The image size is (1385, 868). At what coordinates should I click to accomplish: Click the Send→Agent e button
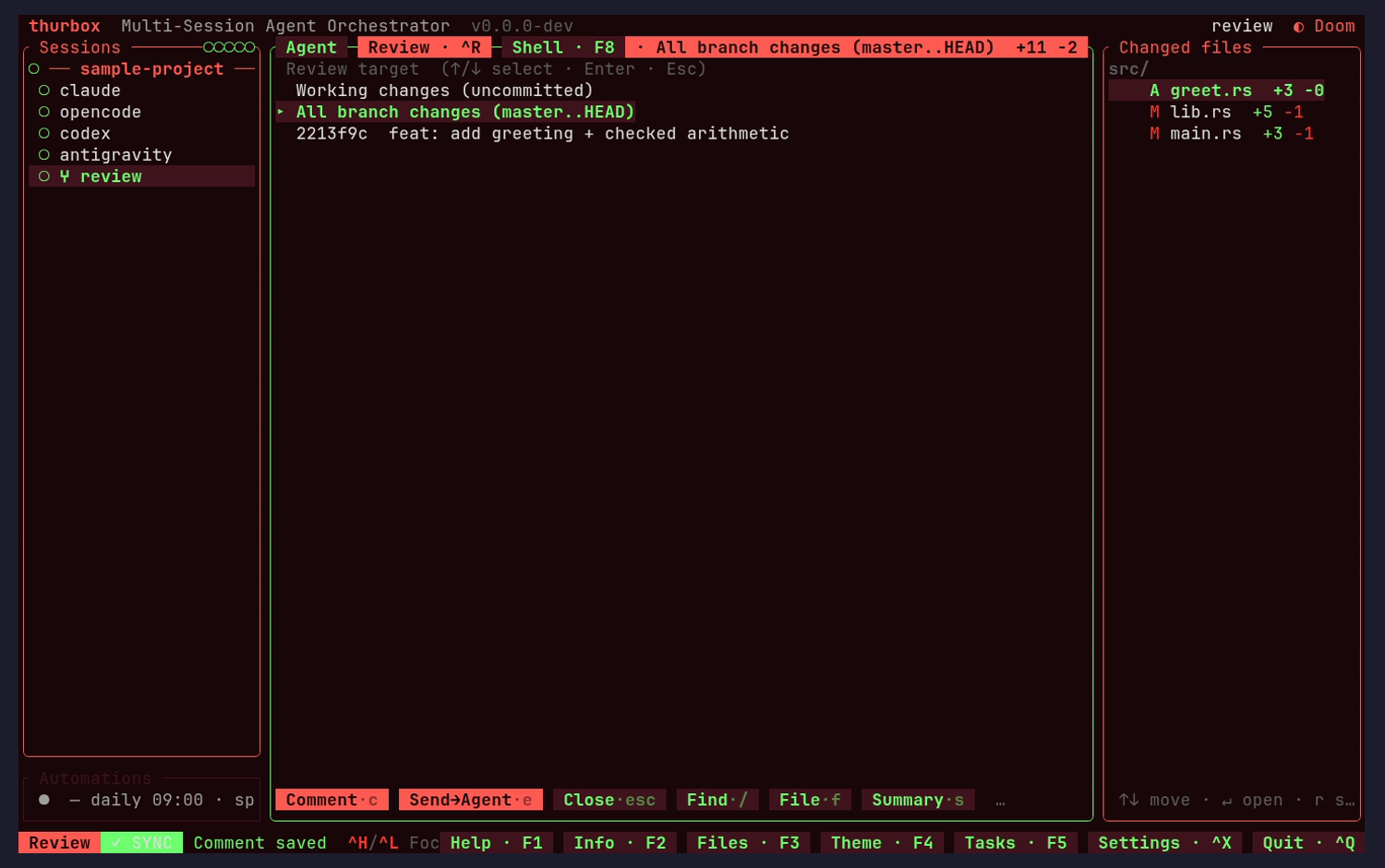click(470, 800)
